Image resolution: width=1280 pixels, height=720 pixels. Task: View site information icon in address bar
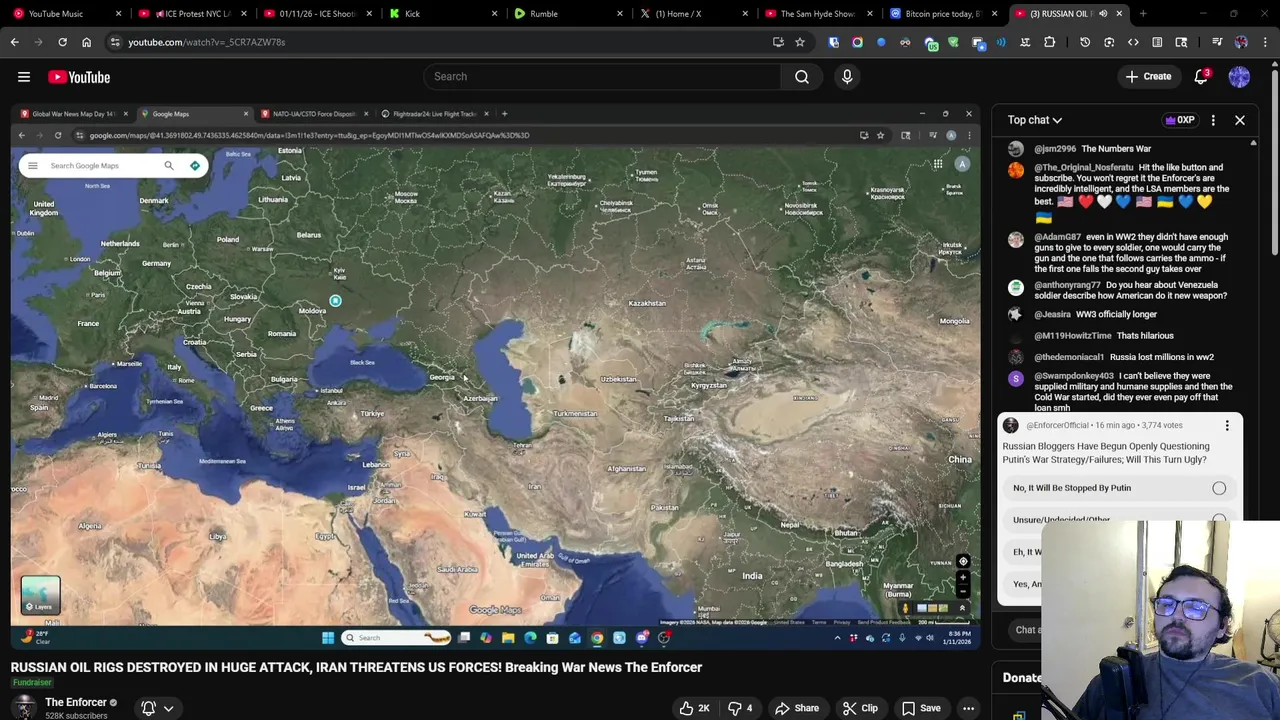pos(115,42)
